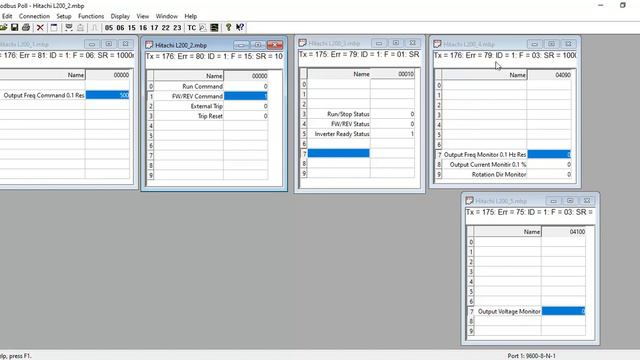Open the Setup menu
640x360 pixels.
pyautogui.click(x=64, y=16)
